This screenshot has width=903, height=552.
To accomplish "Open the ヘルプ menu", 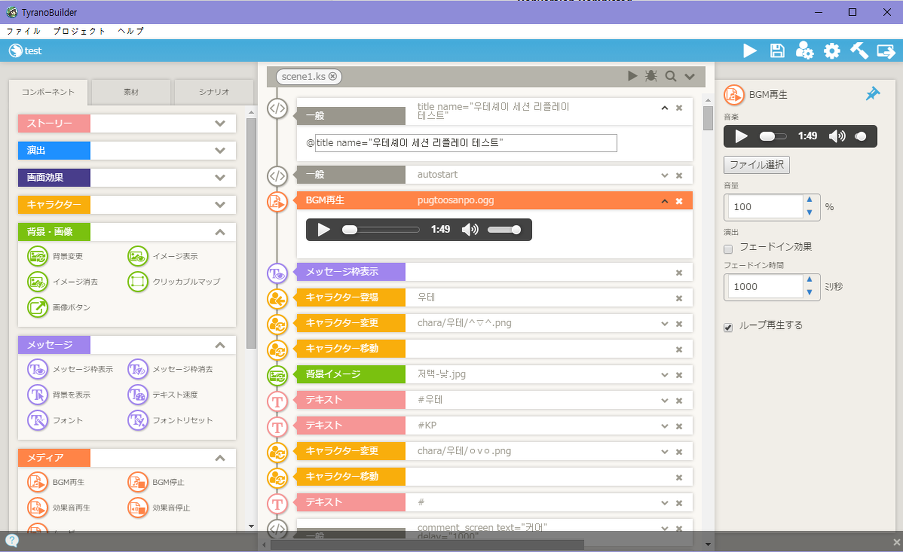I will [x=131, y=31].
